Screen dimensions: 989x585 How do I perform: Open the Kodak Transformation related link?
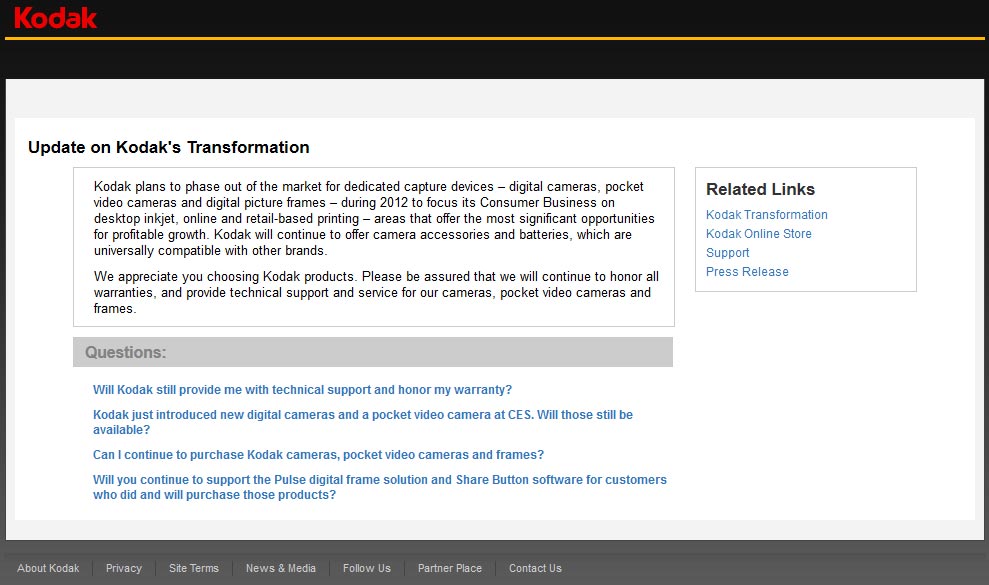pyautogui.click(x=766, y=215)
